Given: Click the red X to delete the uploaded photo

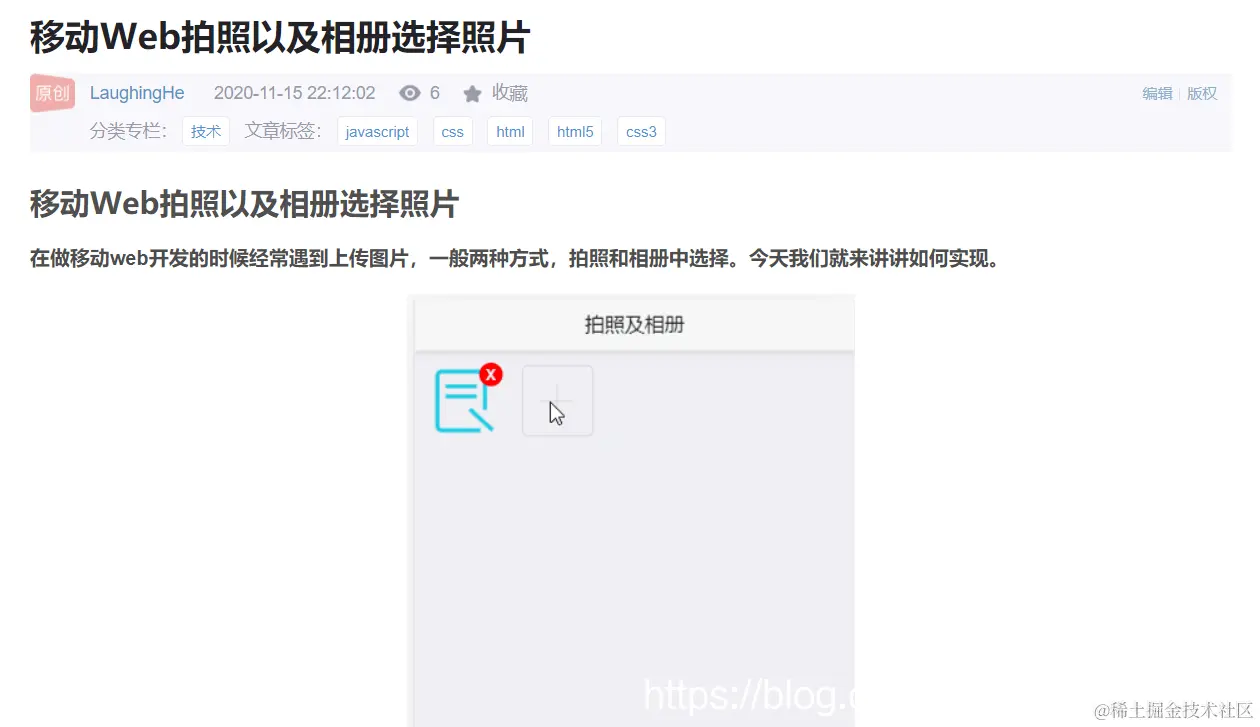Looking at the screenshot, I should [x=491, y=375].
